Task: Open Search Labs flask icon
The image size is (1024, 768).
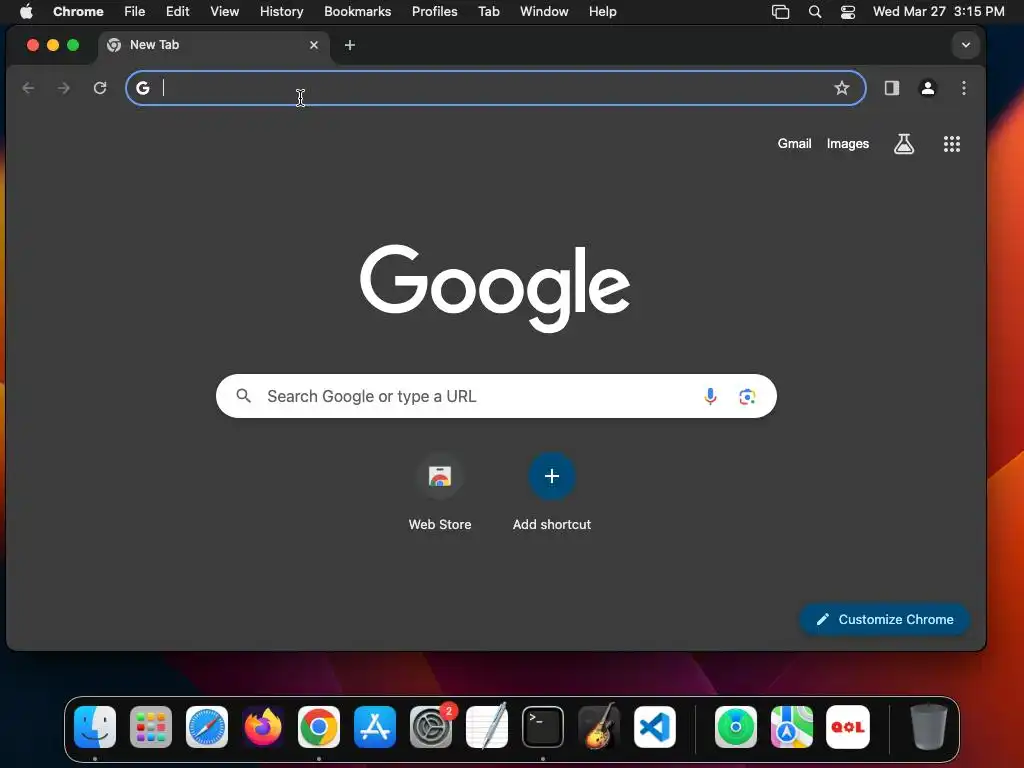Action: point(904,144)
